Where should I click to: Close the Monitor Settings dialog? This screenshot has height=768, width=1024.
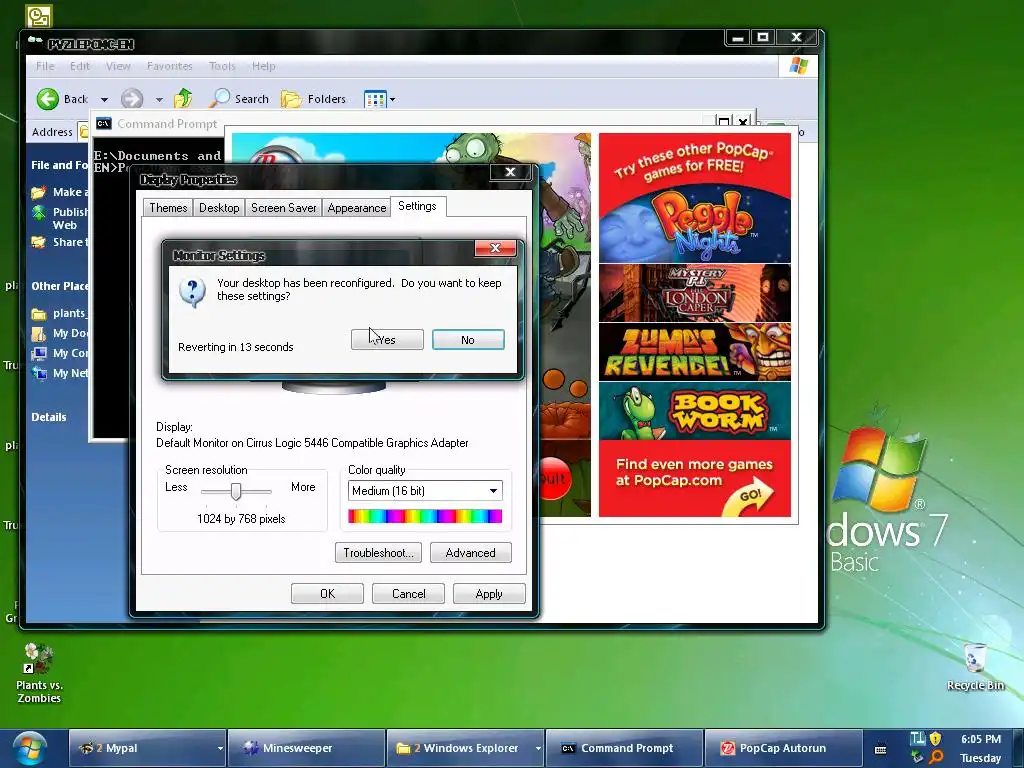[496, 248]
